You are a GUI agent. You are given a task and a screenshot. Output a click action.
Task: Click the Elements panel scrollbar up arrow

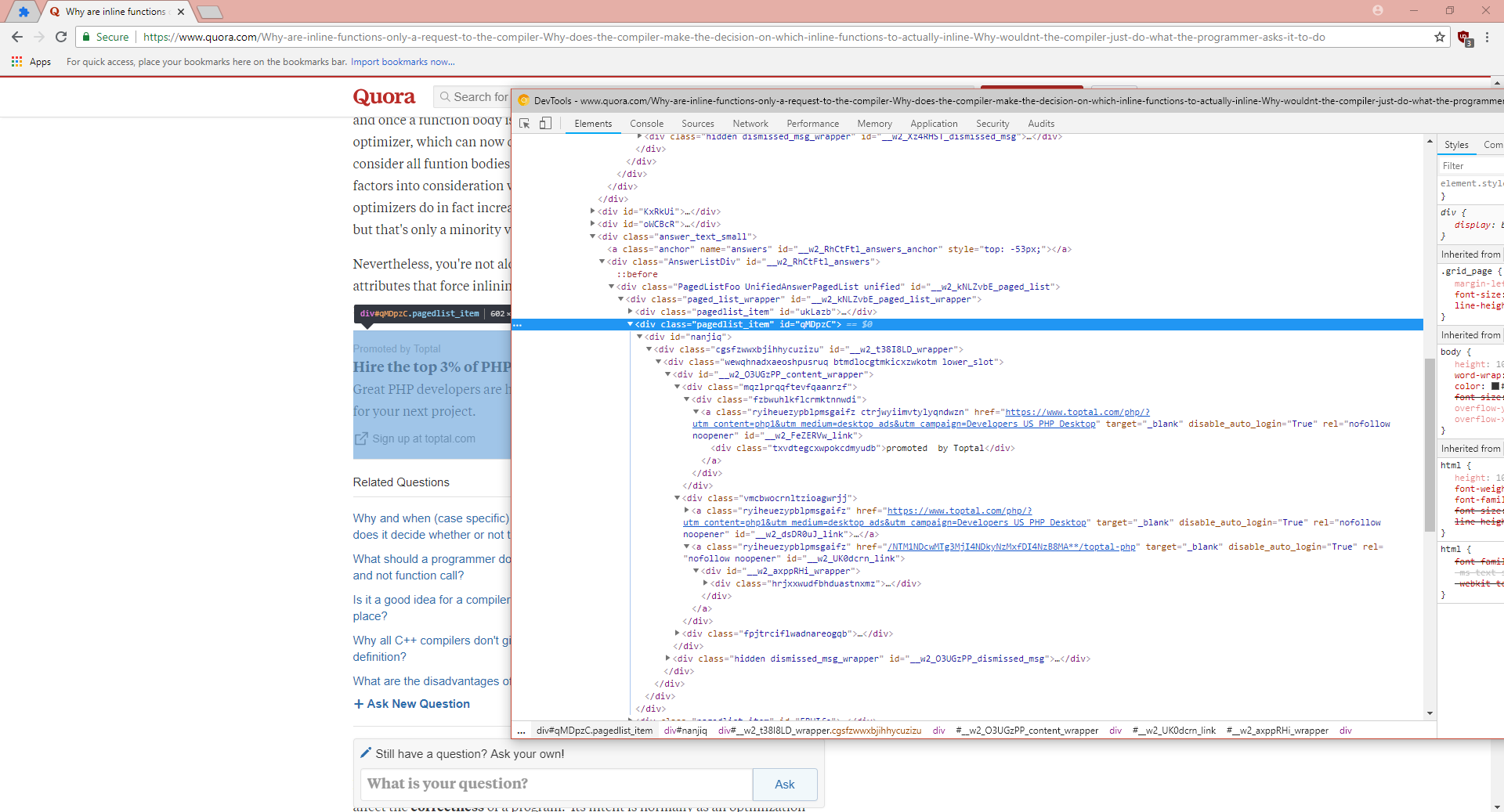point(1430,142)
